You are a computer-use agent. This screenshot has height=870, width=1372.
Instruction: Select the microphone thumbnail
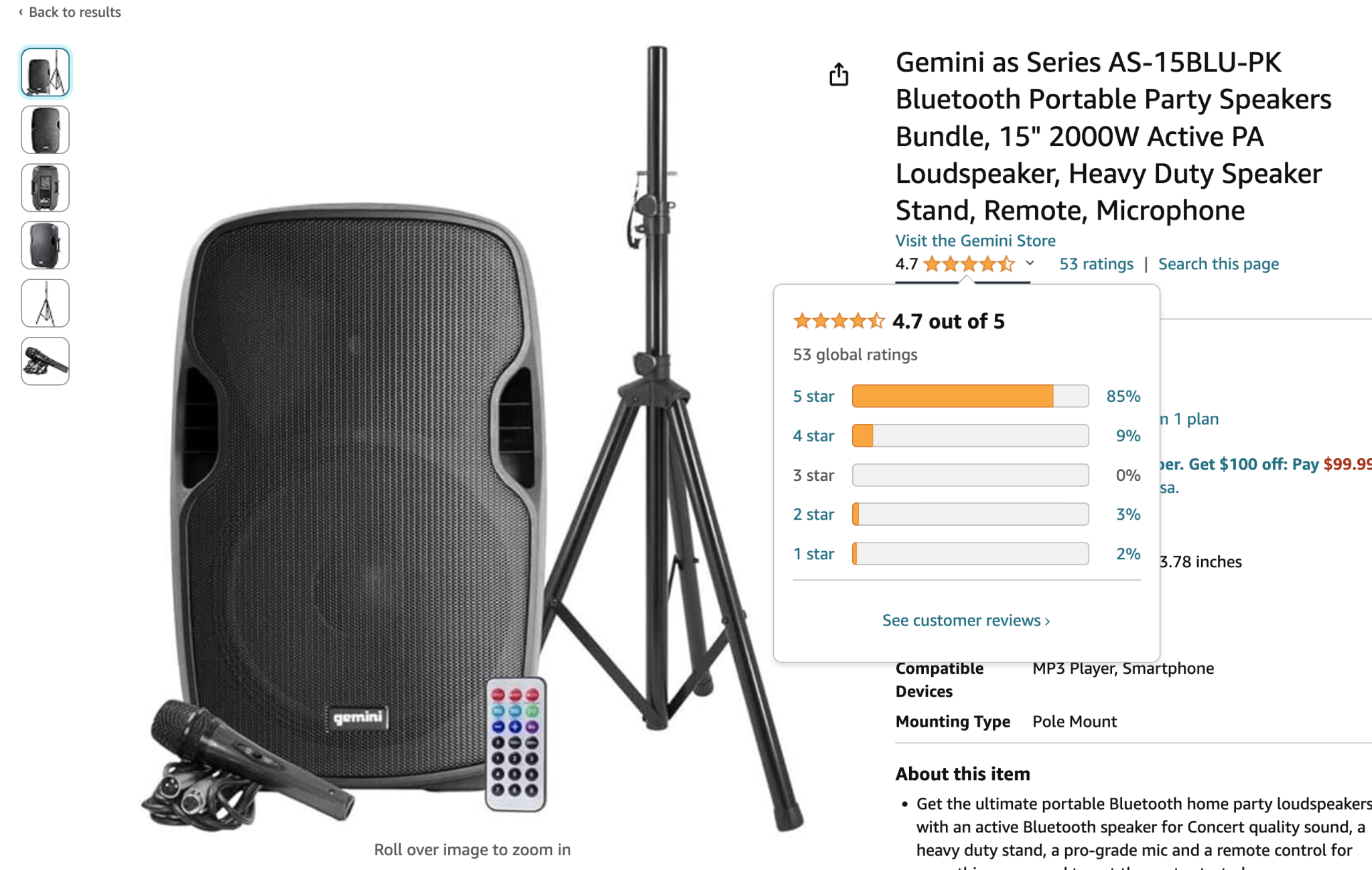[46, 361]
